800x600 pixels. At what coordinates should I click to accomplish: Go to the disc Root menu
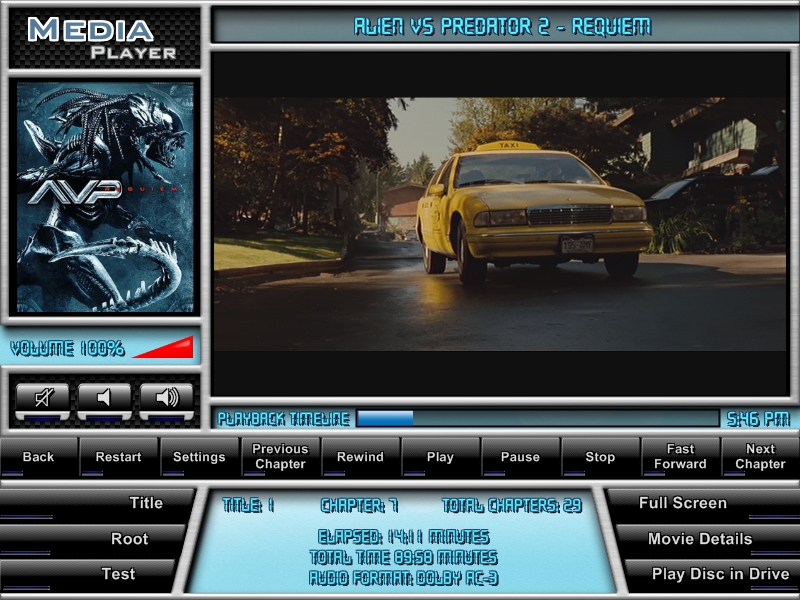[92, 539]
